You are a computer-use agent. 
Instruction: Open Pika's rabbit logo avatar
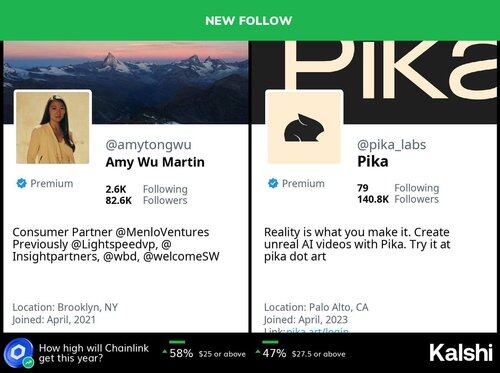click(x=304, y=128)
